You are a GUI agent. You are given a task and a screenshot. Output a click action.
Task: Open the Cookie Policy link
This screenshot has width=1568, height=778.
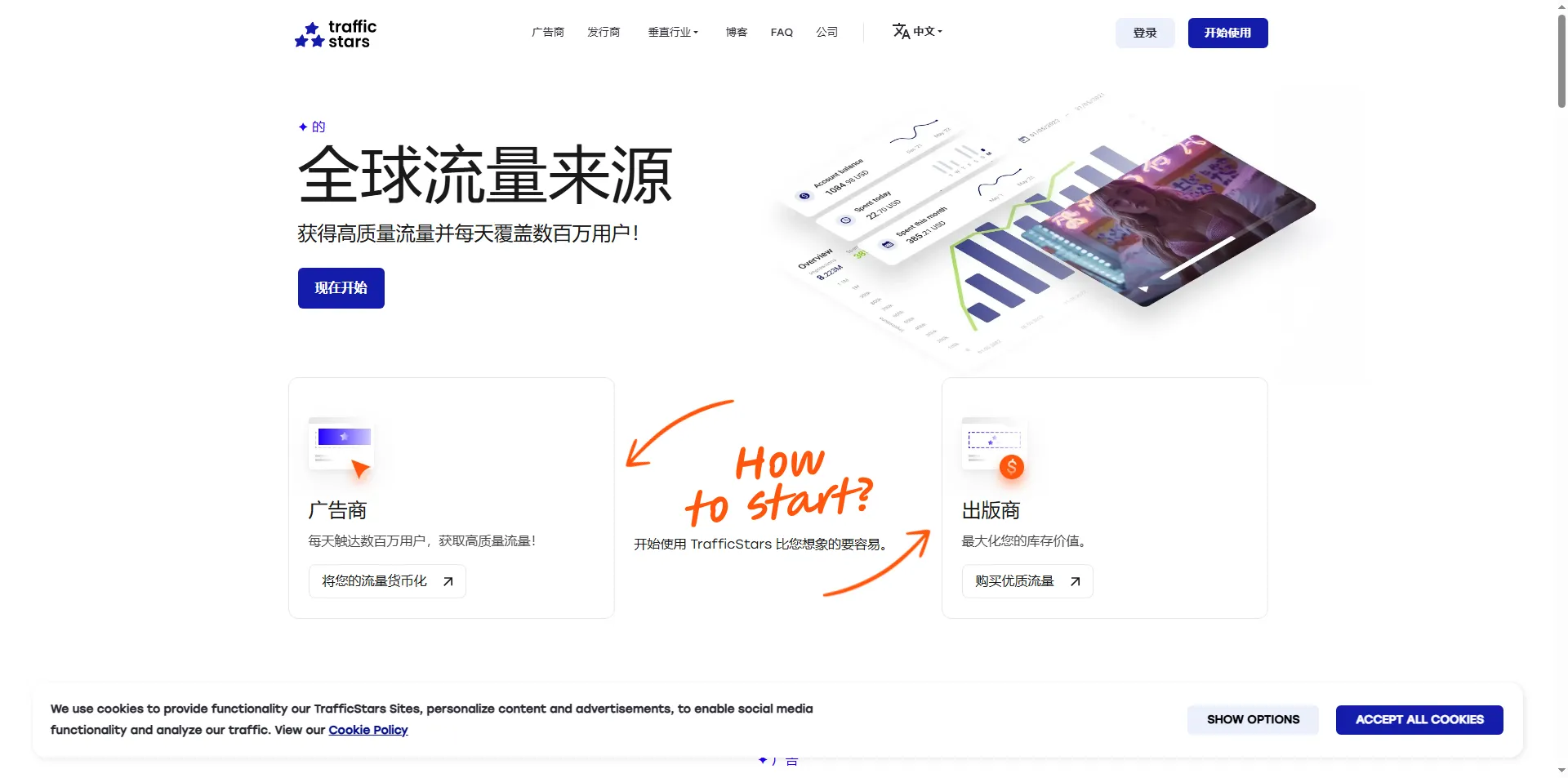point(367,730)
